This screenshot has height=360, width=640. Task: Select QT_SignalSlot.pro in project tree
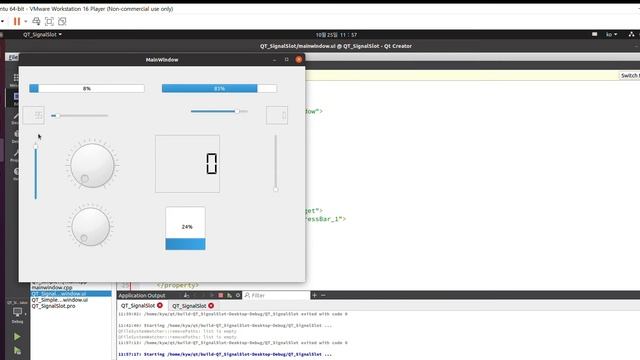coord(53,306)
